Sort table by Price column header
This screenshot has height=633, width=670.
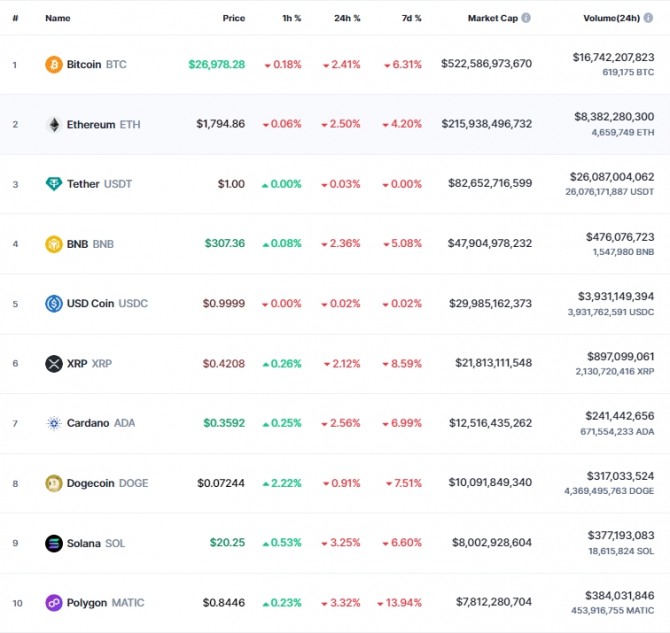click(234, 18)
